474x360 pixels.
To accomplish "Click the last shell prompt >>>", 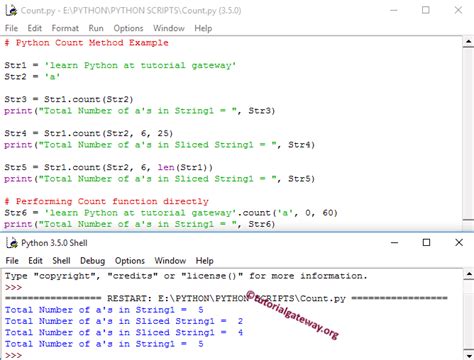I will (x=13, y=355).
